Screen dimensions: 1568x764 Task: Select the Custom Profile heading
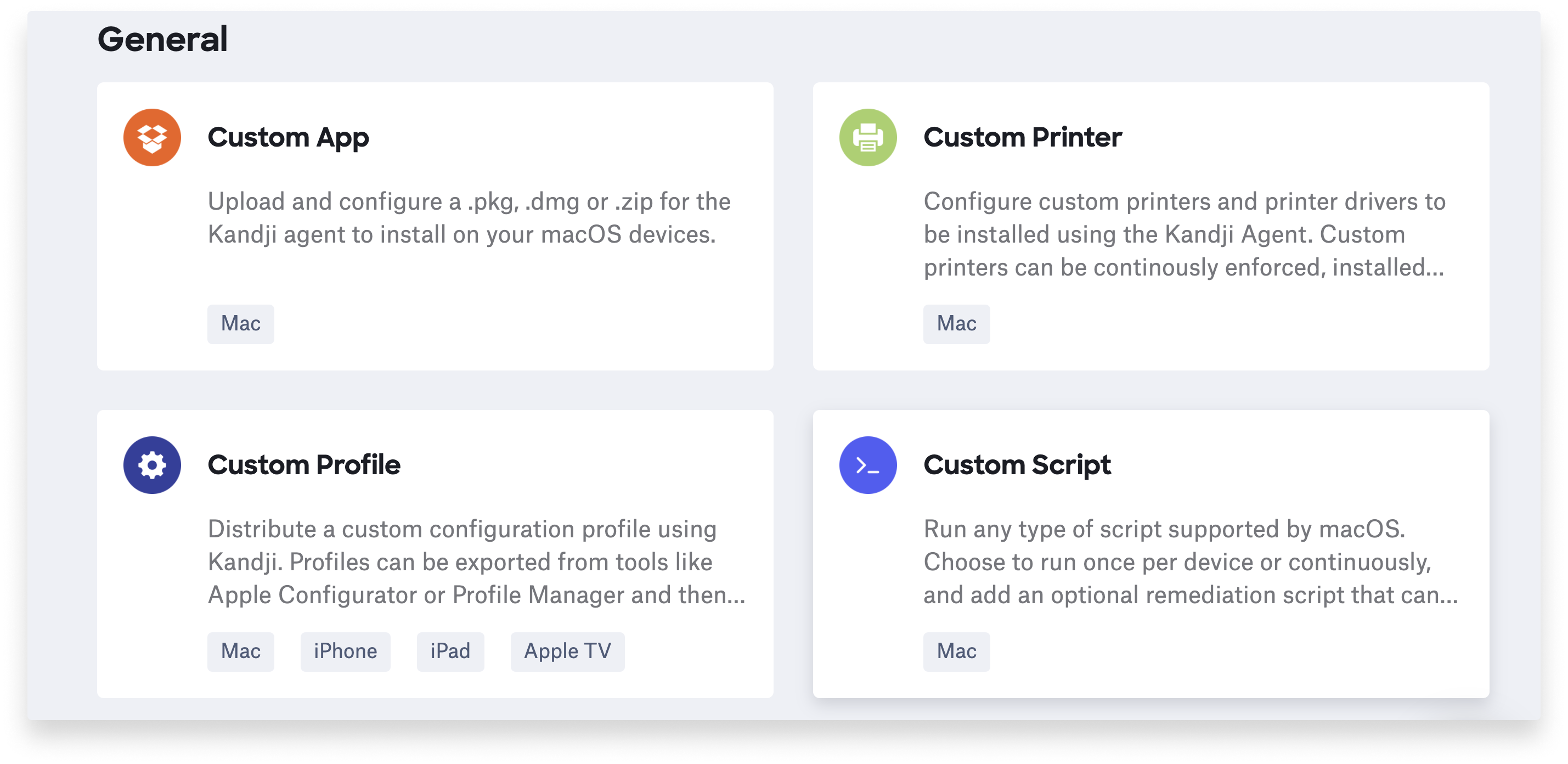click(304, 465)
